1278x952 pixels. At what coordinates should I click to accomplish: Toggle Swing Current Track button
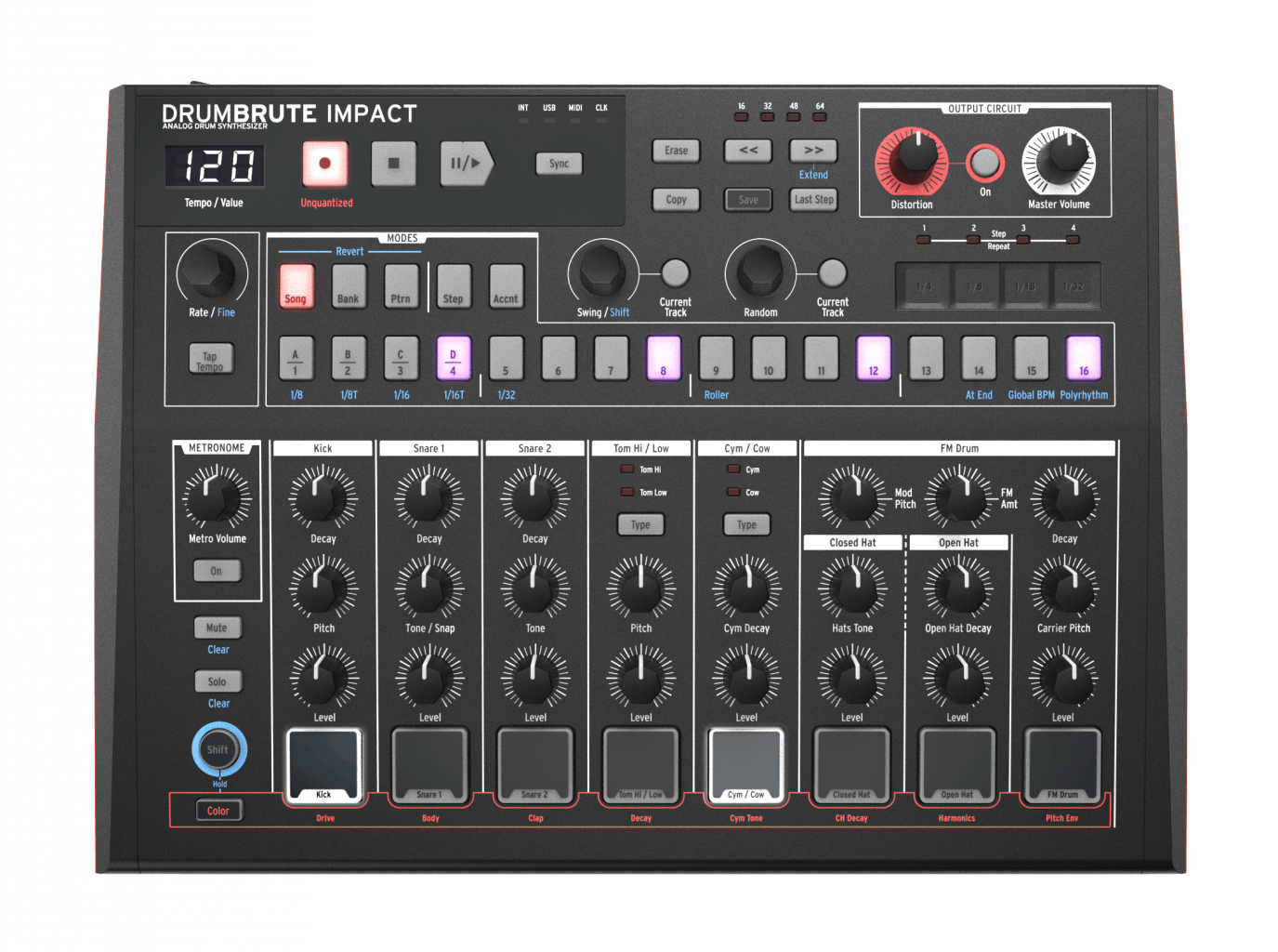675,272
